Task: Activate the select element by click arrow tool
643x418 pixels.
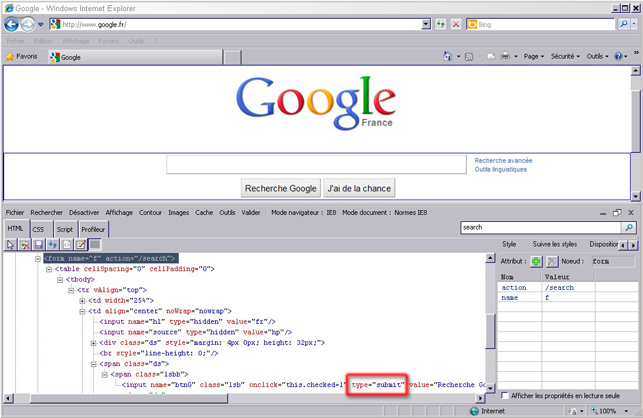Action: pos(11,245)
